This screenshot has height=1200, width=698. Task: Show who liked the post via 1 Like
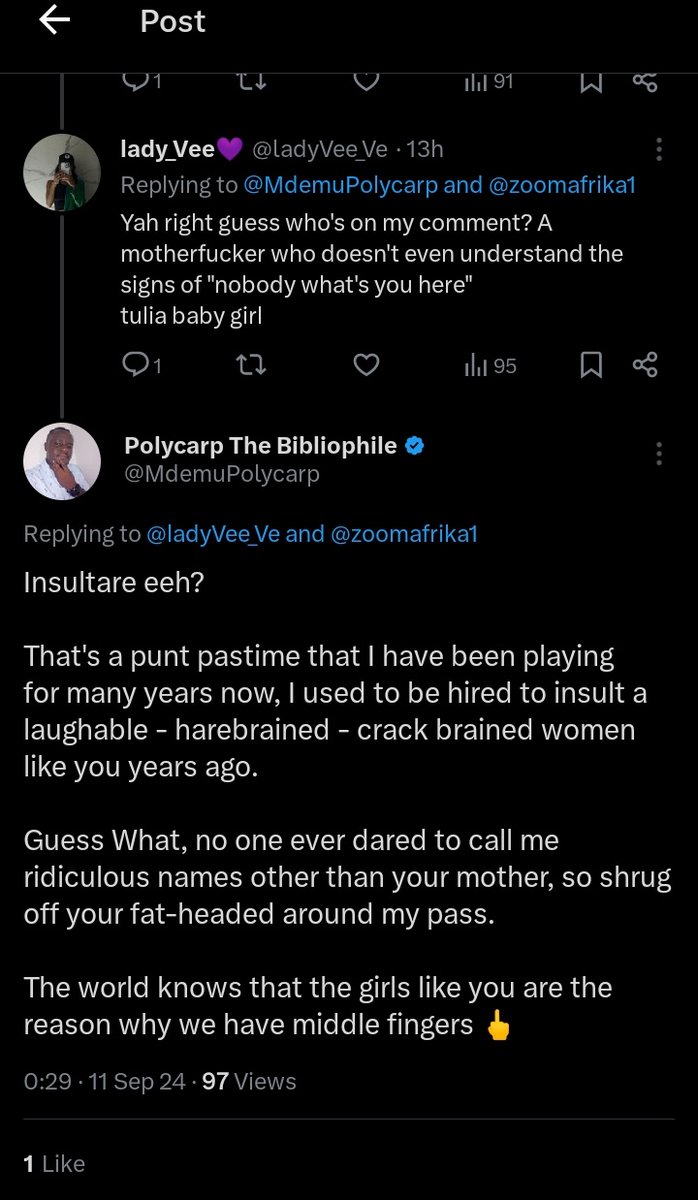click(54, 1163)
